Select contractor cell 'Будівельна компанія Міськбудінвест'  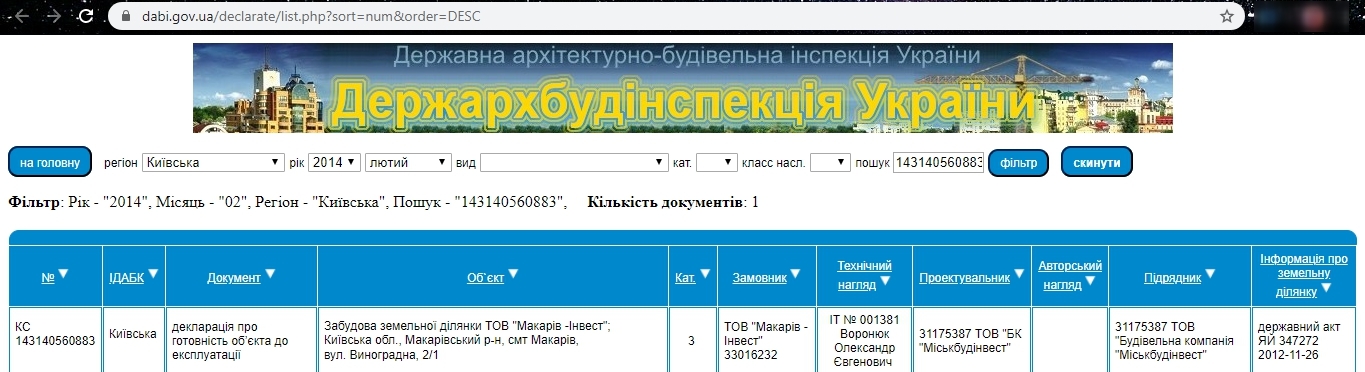1180,340
